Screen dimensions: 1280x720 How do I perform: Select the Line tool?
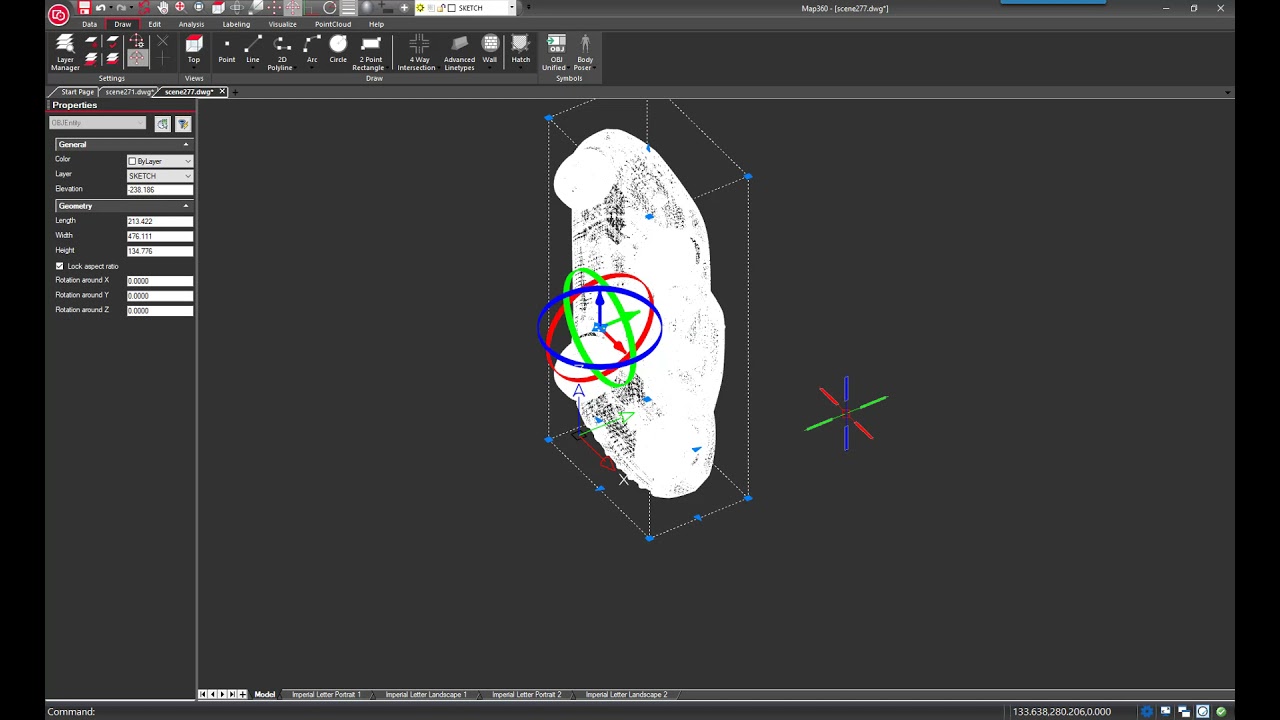coord(253,50)
